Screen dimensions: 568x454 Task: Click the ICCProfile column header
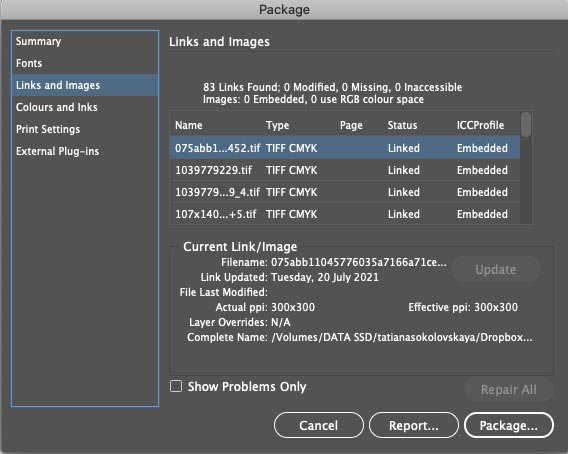[x=480, y=125]
